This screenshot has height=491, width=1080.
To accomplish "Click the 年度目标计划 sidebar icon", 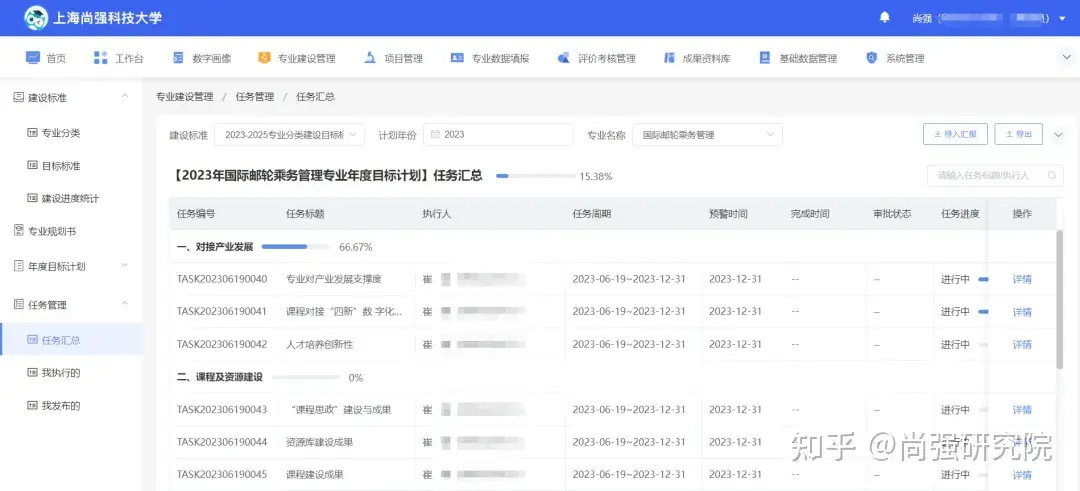I will click(19, 266).
